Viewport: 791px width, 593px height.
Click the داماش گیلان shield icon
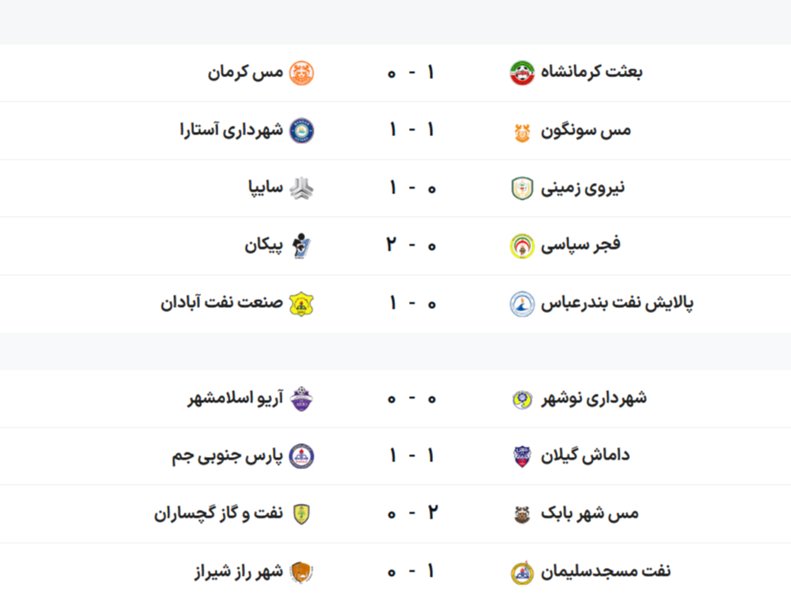pos(522,456)
